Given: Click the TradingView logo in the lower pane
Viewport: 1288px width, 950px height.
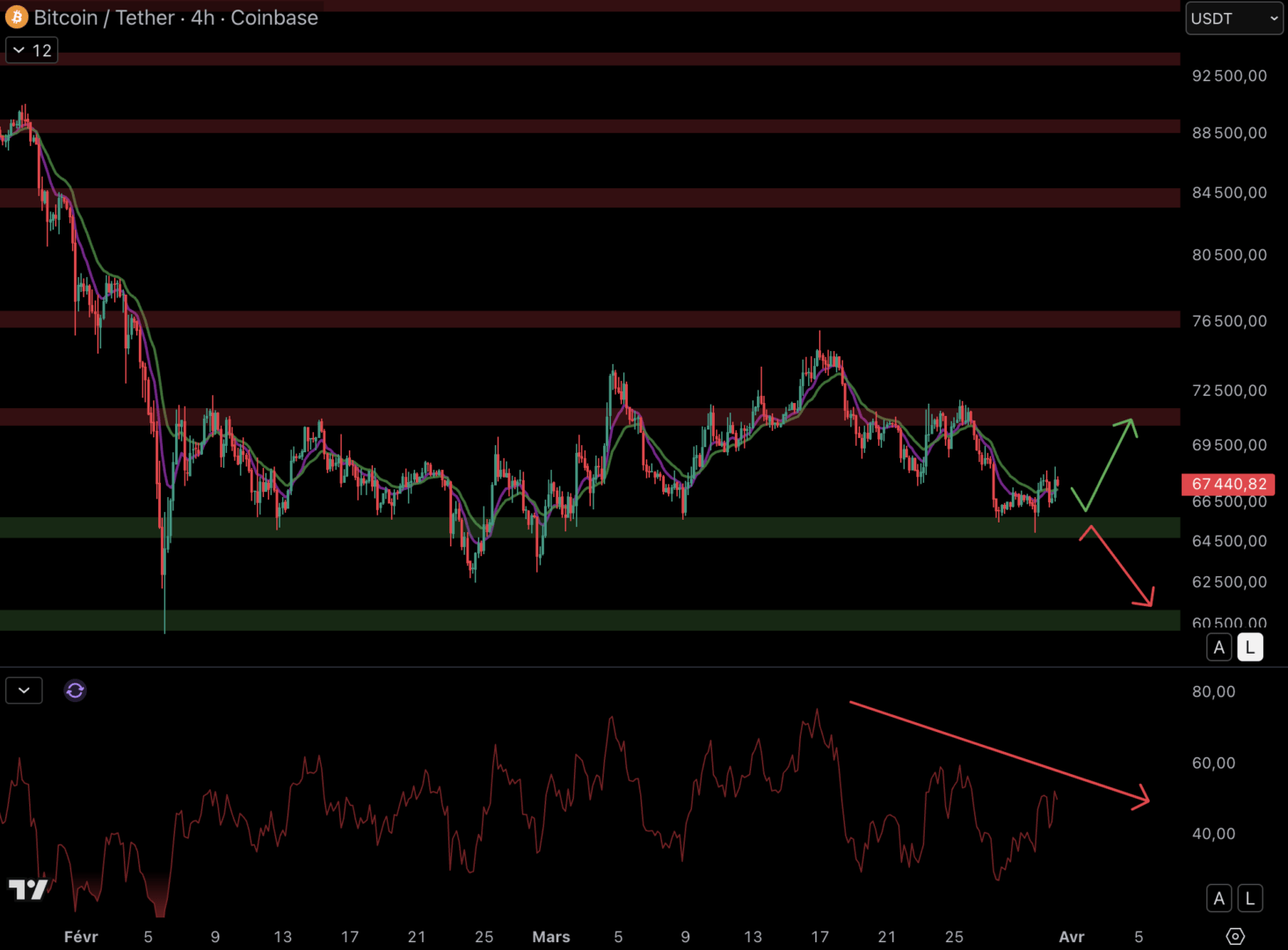Looking at the screenshot, I should 27,889.
